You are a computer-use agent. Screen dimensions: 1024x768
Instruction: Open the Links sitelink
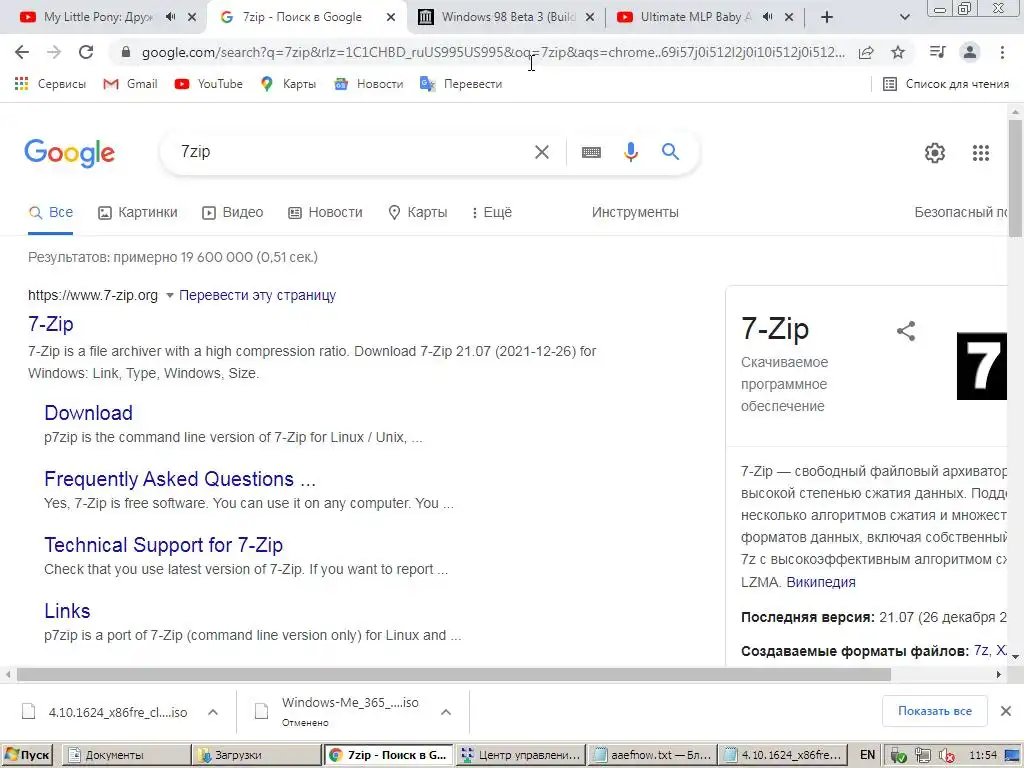click(x=67, y=611)
